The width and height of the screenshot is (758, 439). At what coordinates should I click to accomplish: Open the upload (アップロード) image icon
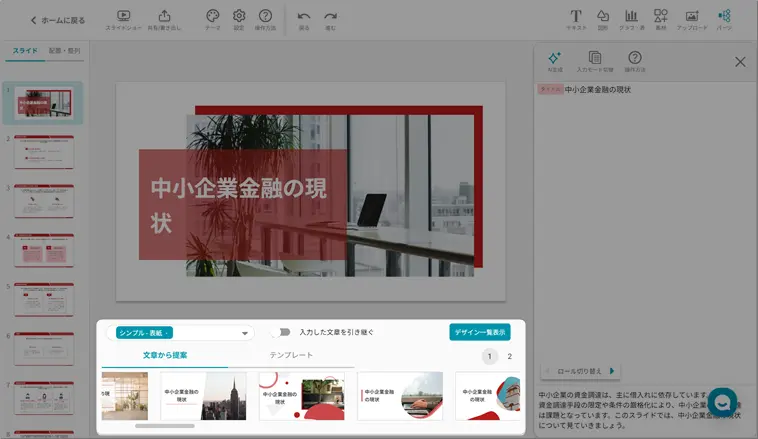click(692, 20)
